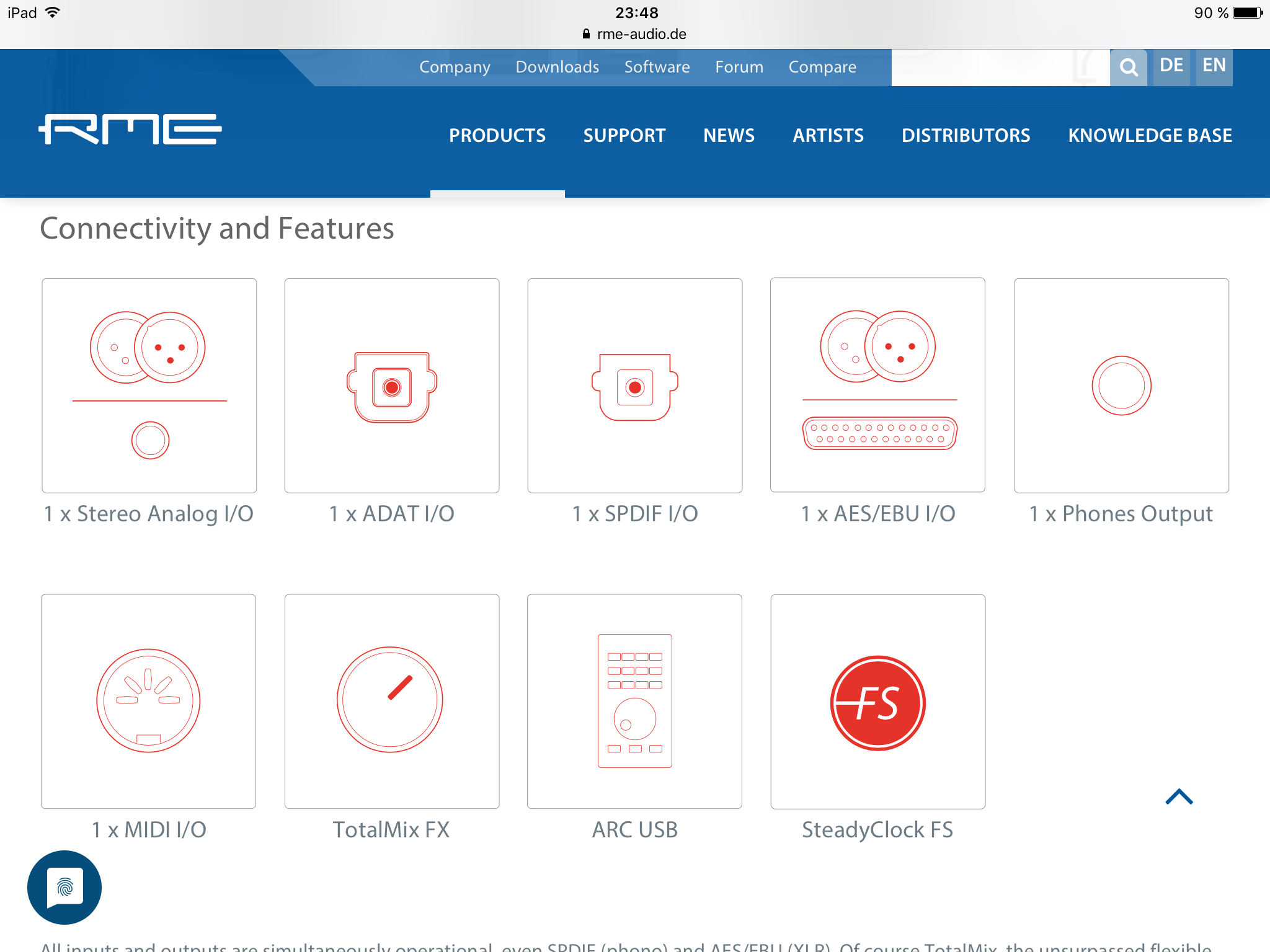The width and height of the screenshot is (1270, 952).
Task: Open the PRODUCTS main menu
Action: tap(497, 136)
